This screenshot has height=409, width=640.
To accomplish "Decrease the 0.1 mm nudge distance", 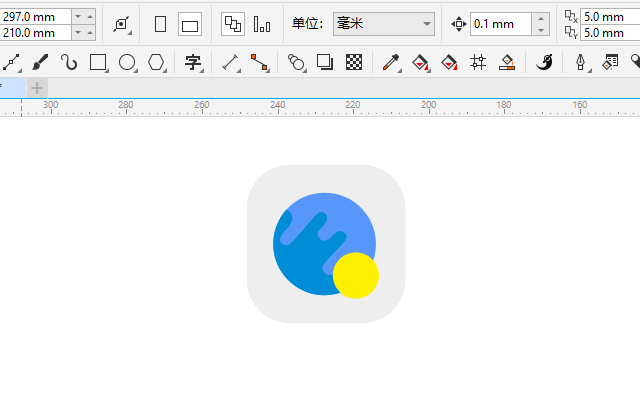I will pos(541,30).
